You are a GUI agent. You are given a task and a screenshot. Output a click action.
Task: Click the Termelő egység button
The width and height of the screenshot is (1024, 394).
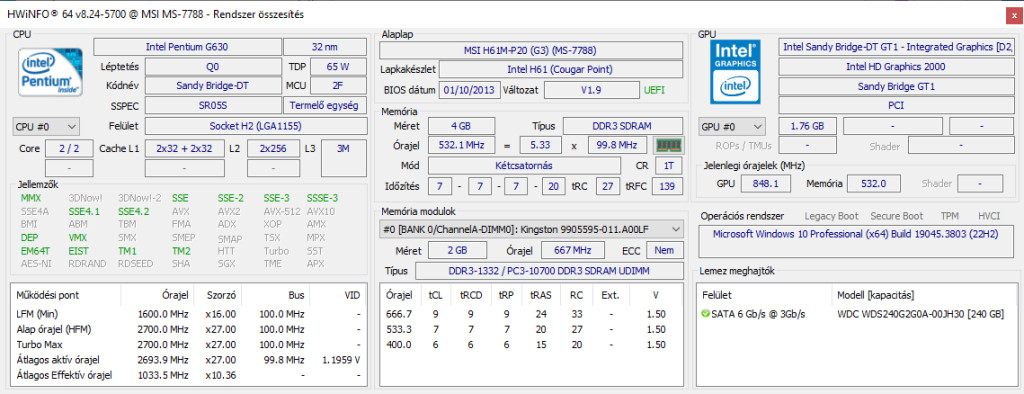click(325, 106)
